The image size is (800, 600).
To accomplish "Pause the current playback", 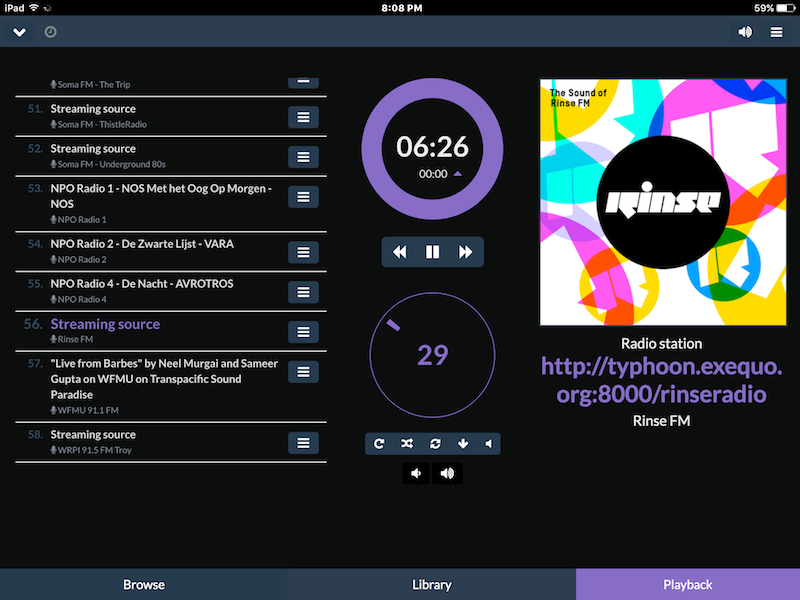I will coord(433,252).
